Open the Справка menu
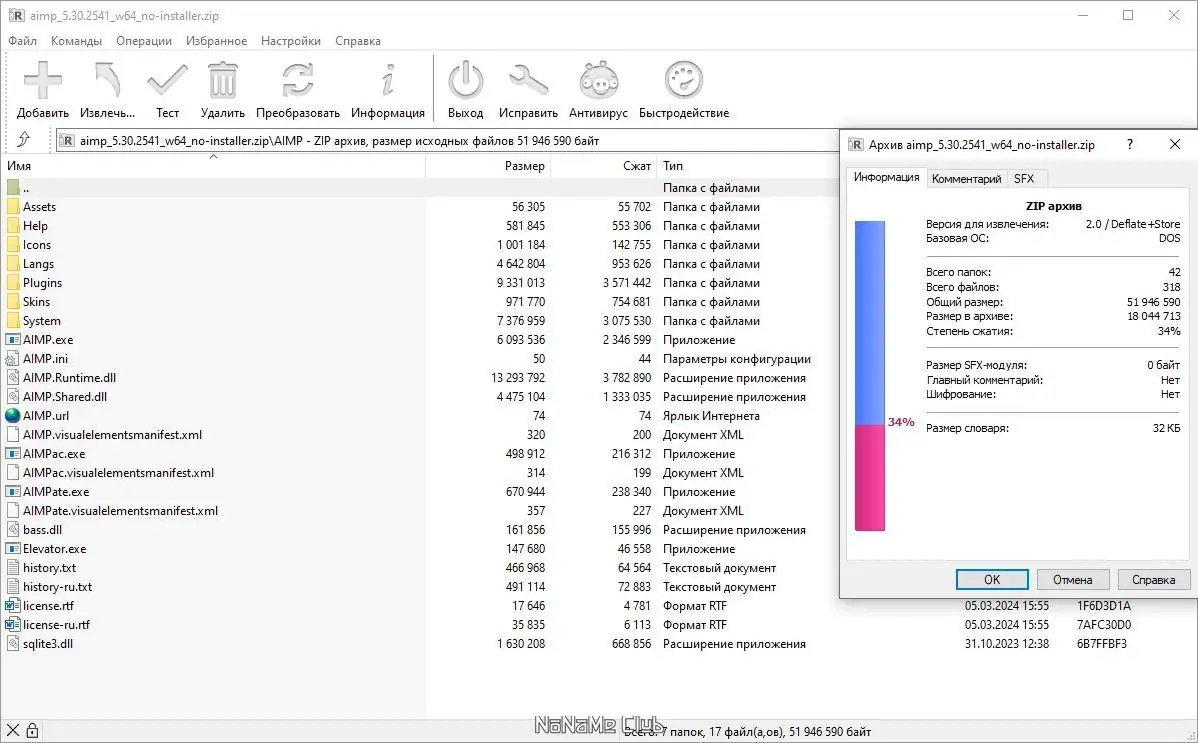 (x=358, y=41)
